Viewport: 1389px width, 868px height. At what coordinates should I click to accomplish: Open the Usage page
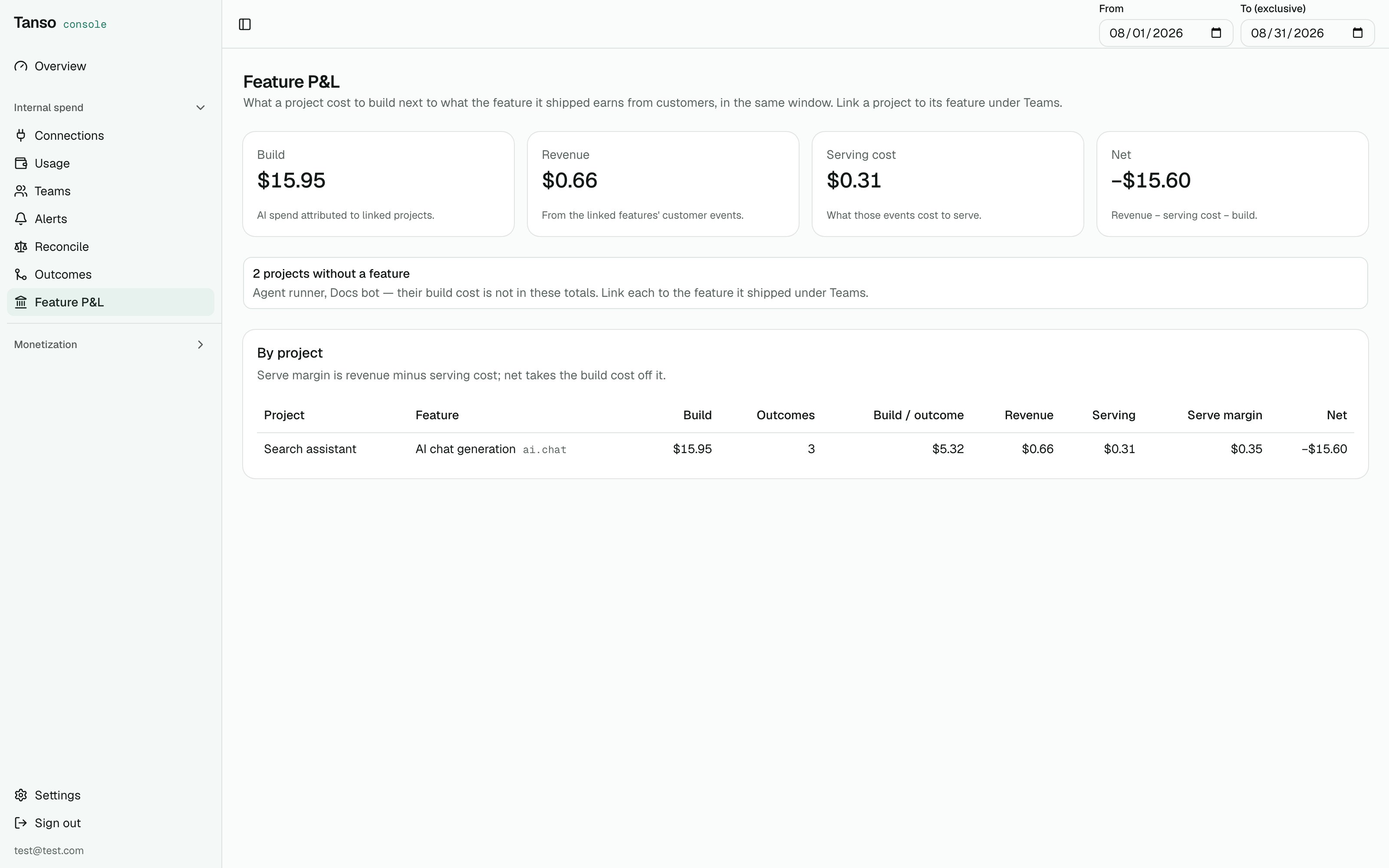[x=111, y=163]
